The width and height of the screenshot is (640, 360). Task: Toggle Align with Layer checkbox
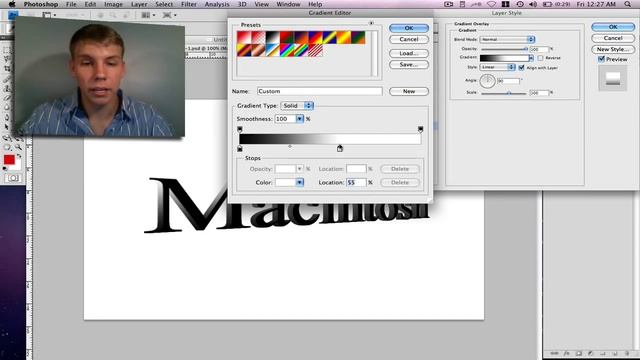521,68
